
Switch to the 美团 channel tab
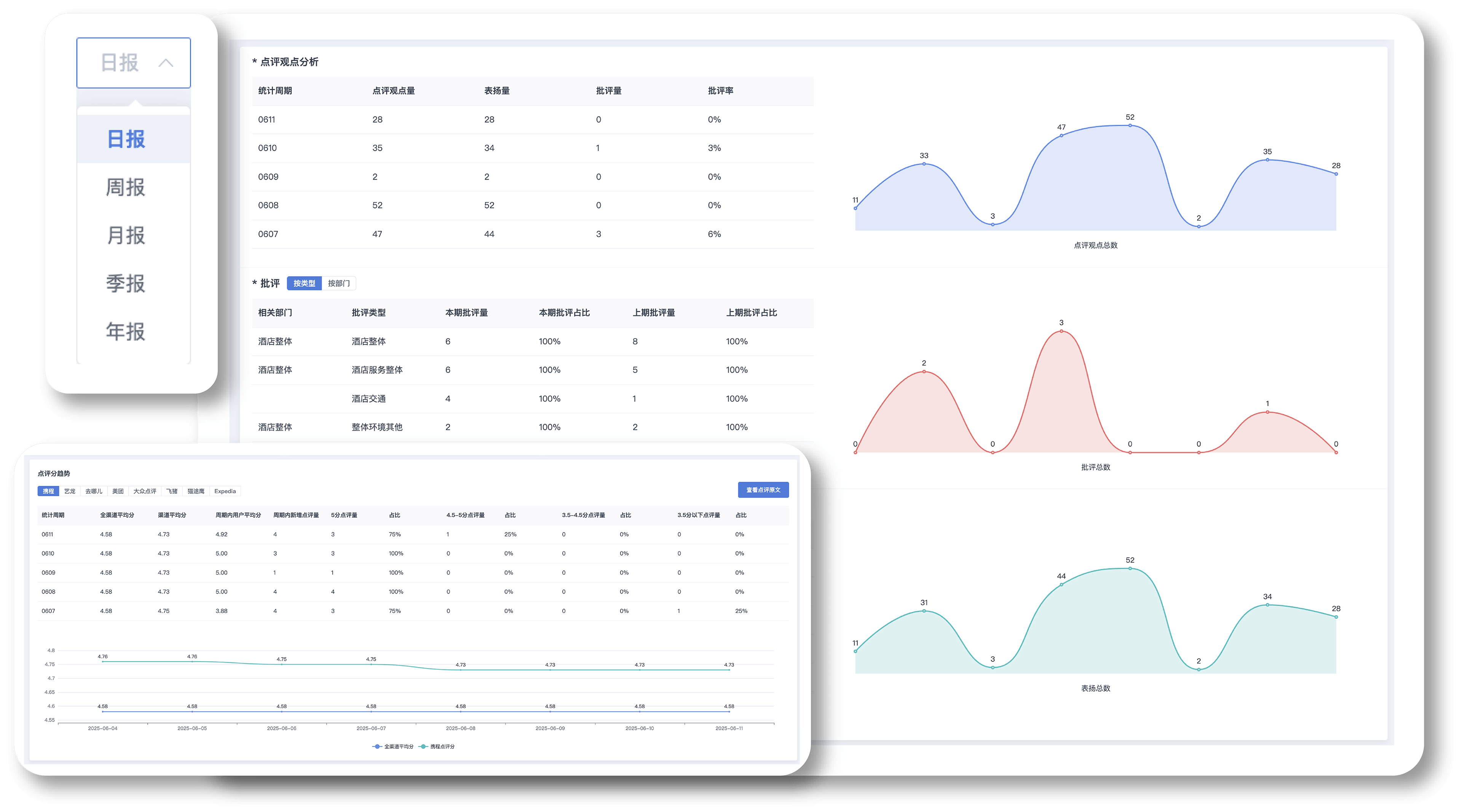(x=118, y=491)
